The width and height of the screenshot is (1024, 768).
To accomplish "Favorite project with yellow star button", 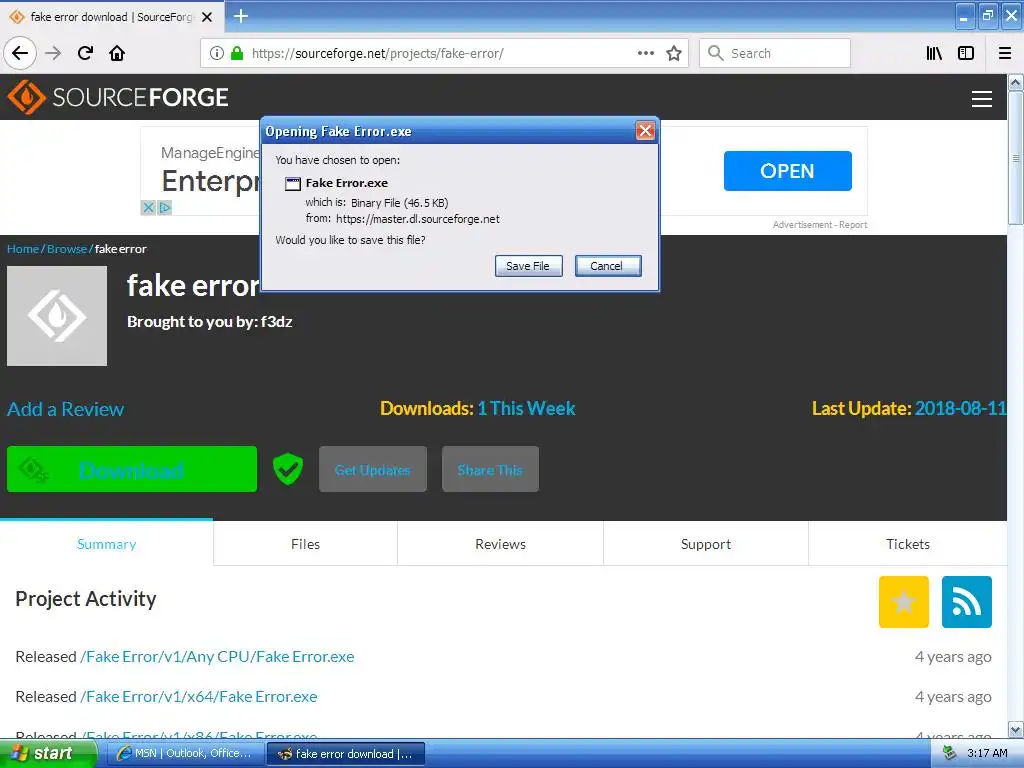I will (903, 601).
